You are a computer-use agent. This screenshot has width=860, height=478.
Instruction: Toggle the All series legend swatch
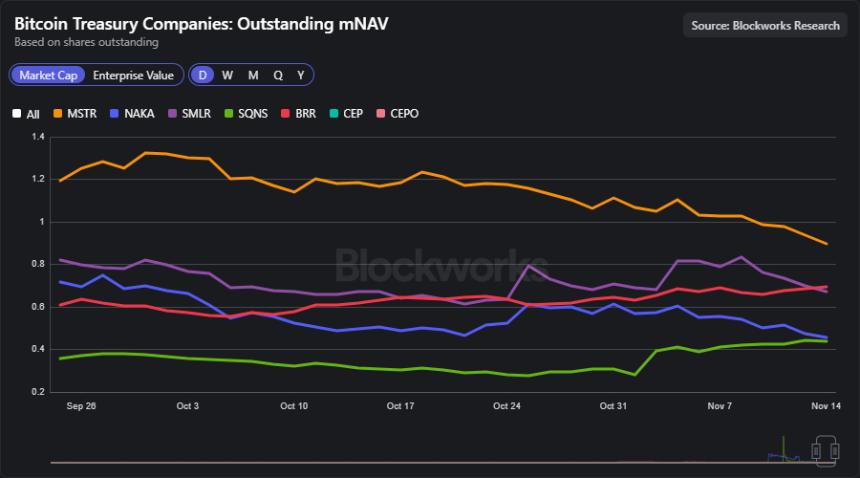(17, 114)
